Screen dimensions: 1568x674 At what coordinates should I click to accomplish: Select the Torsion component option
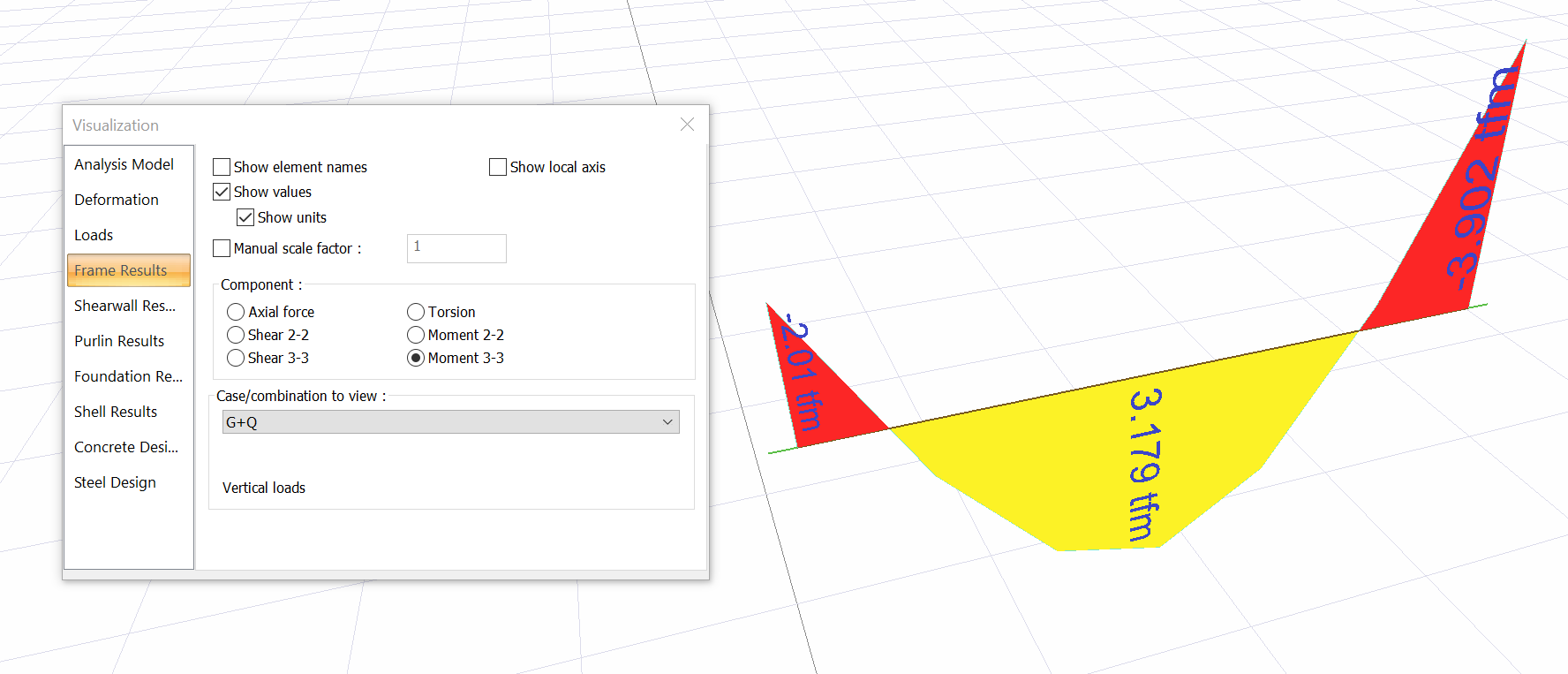tap(416, 312)
